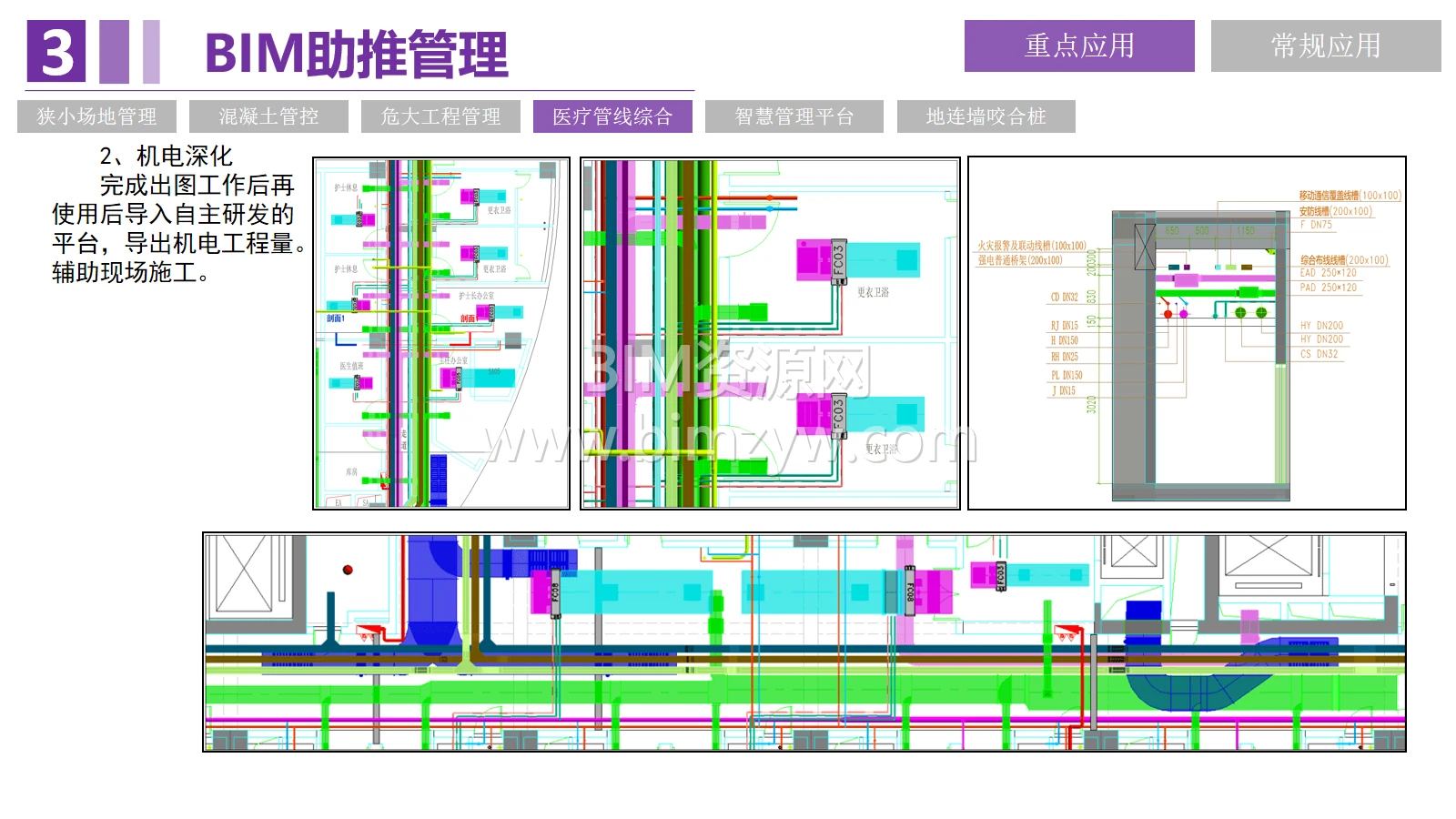Open the 智慧管理平台 tab
Viewport: 1456px width, 819px height.
coord(794,116)
